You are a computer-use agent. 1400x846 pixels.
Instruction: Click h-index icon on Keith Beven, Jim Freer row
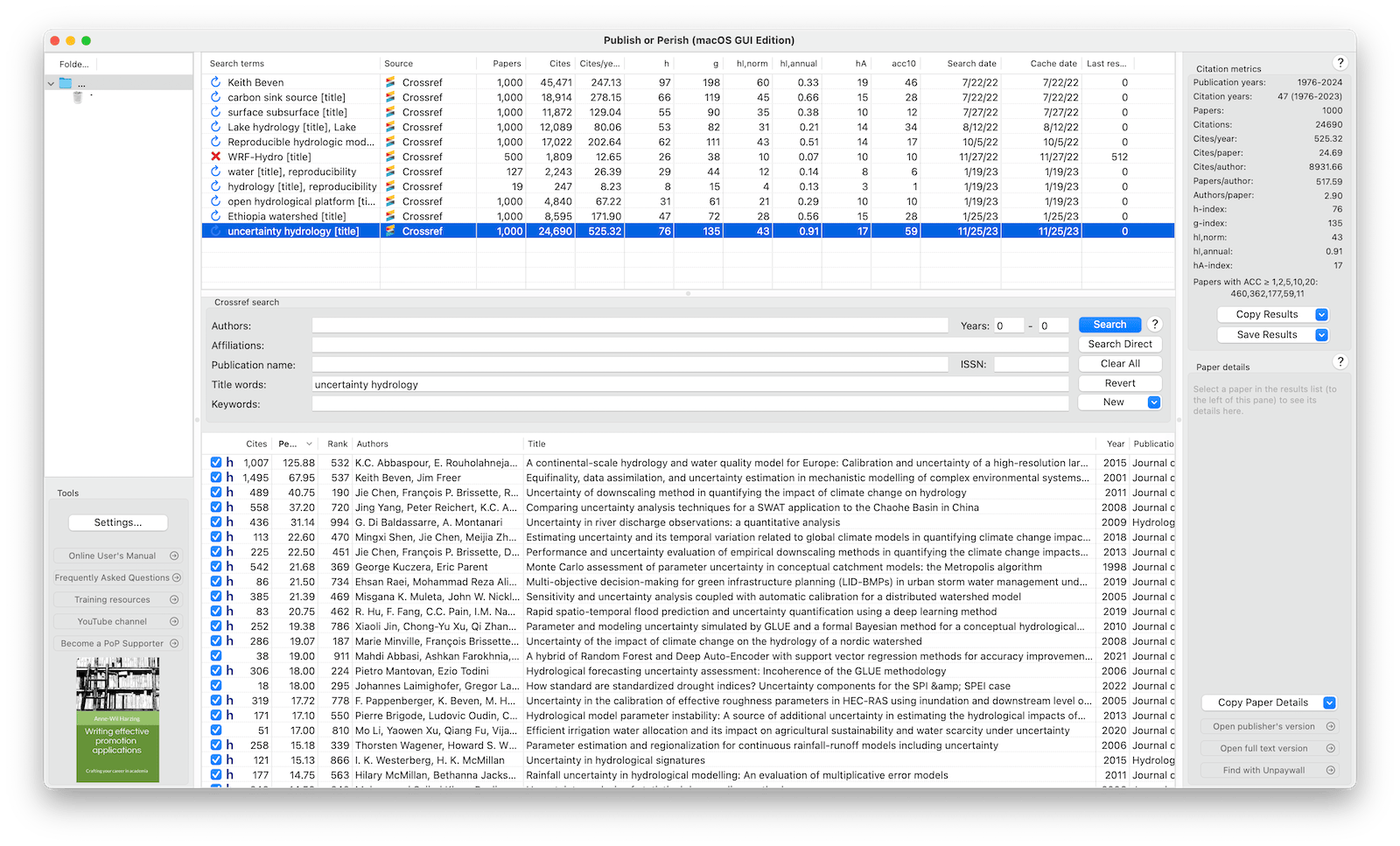230,477
